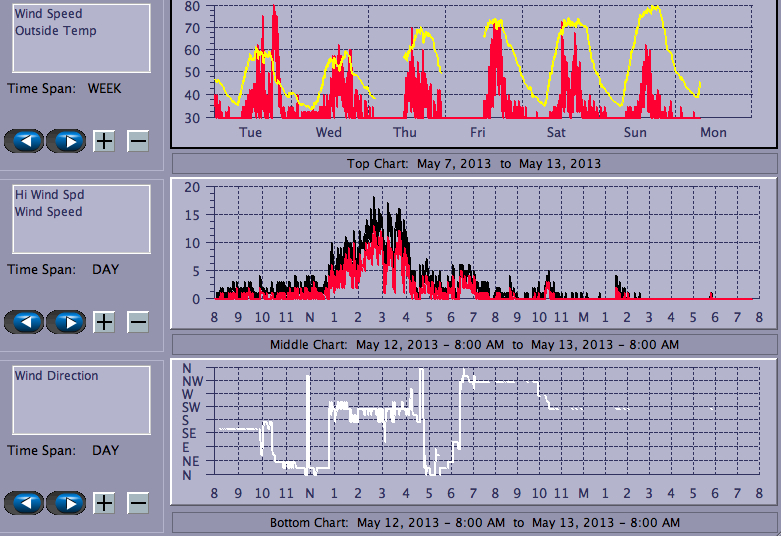Viewport: 781px width, 536px height.
Task: Step the Wind Direction chart forward in time
Action: (66, 502)
